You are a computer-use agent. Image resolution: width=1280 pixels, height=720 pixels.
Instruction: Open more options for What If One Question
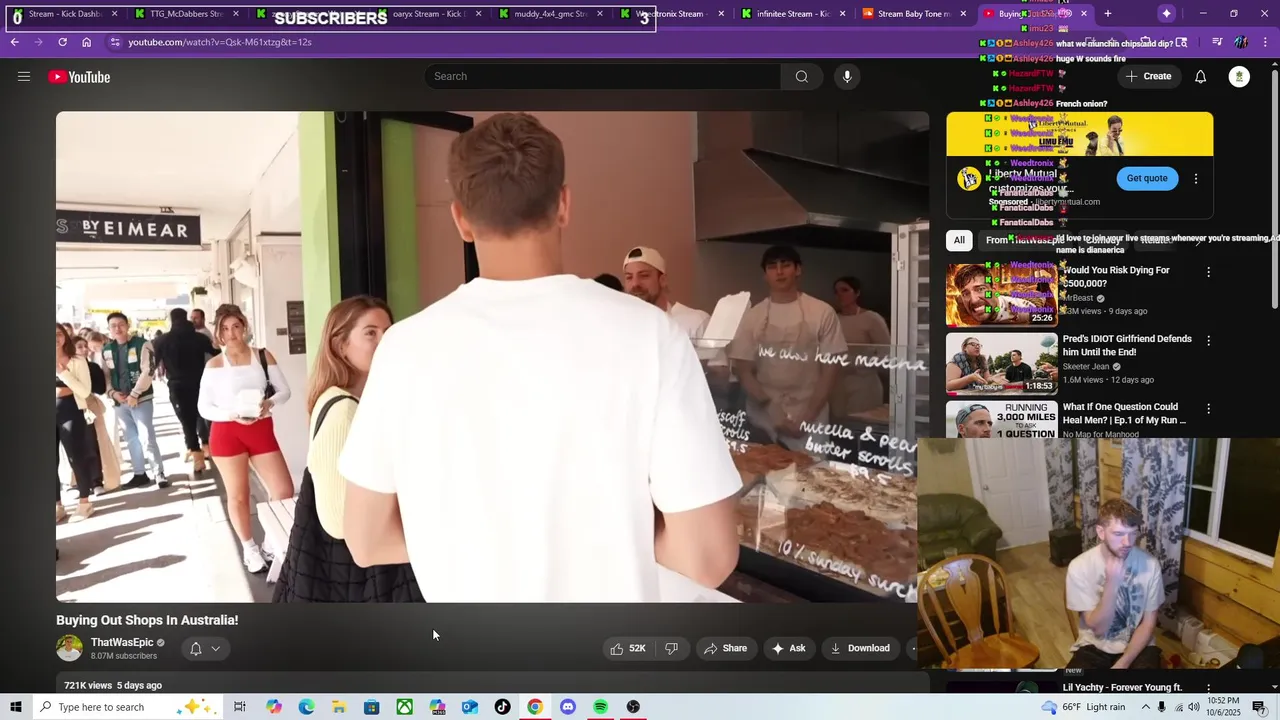pos(1208,409)
